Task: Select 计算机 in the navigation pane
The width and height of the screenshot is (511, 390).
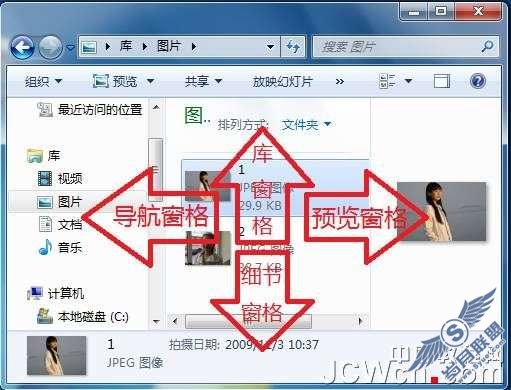Action: pos(66,294)
